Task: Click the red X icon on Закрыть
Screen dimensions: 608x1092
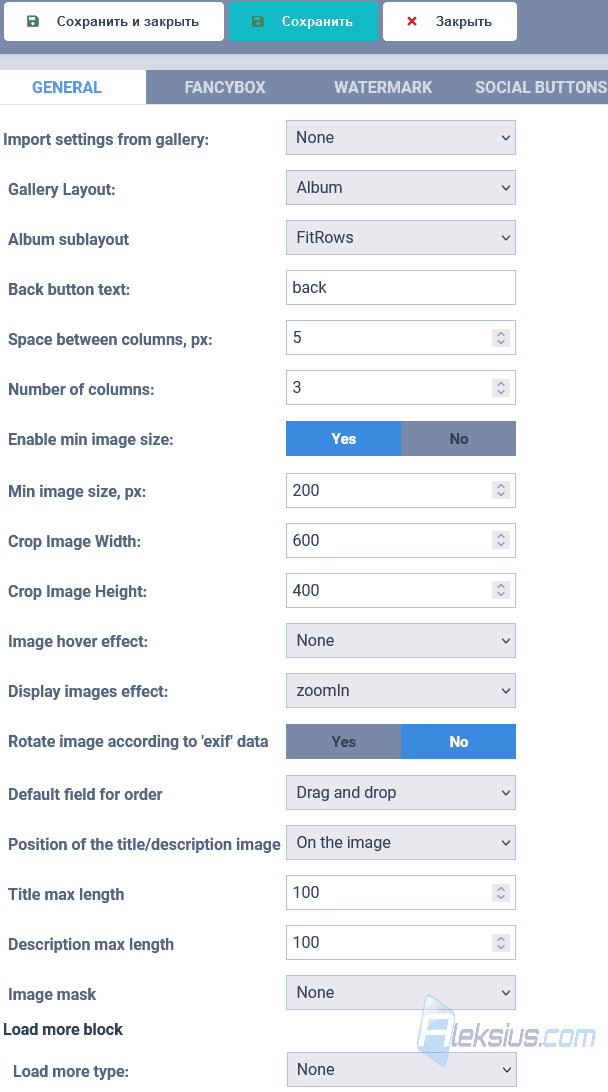Action: (x=412, y=22)
